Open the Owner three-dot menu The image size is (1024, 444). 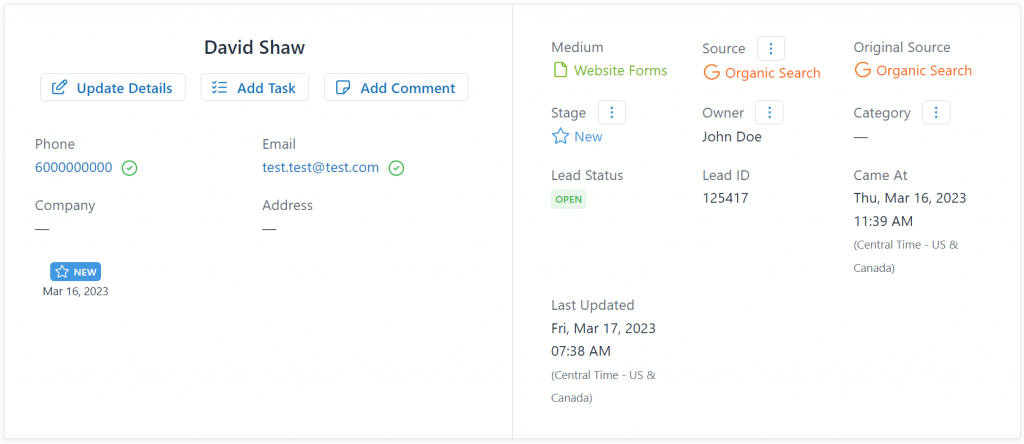[769, 112]
